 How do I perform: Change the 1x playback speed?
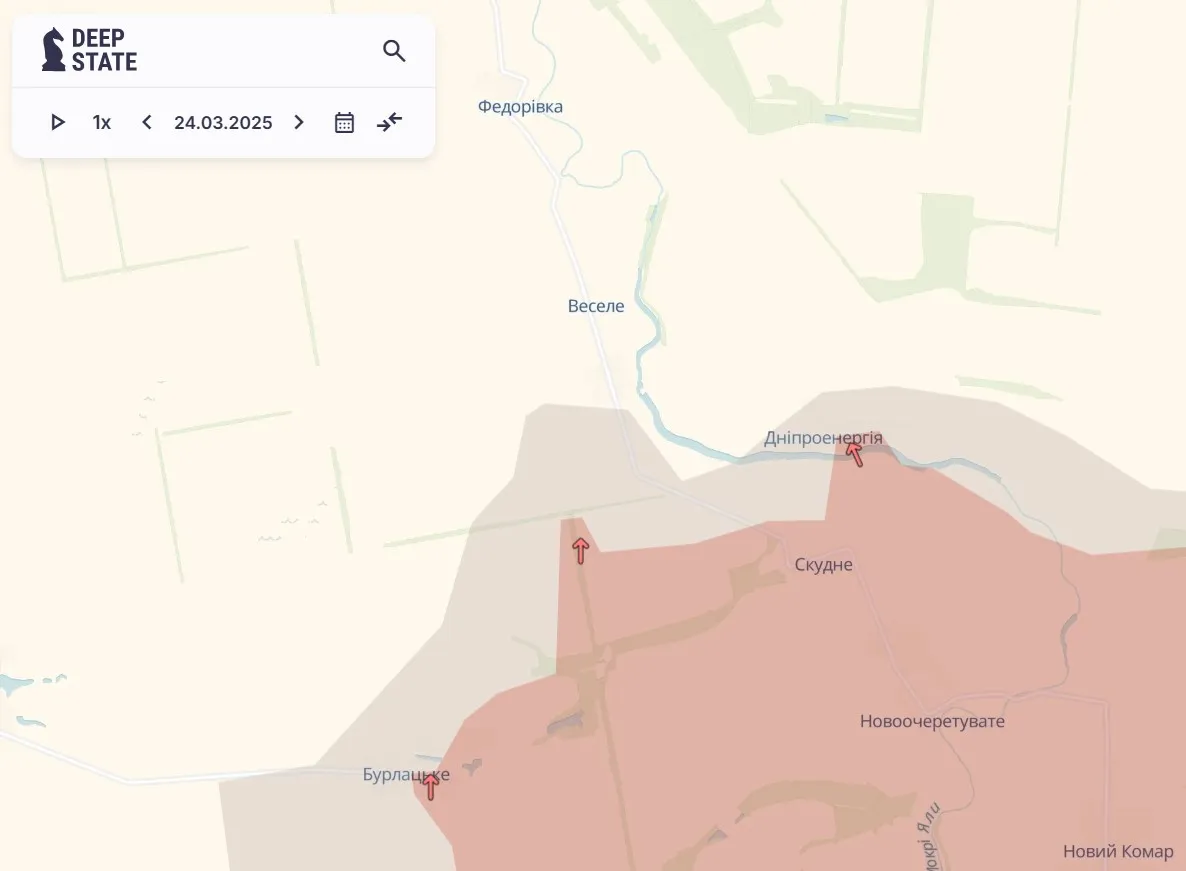[101, 122]
